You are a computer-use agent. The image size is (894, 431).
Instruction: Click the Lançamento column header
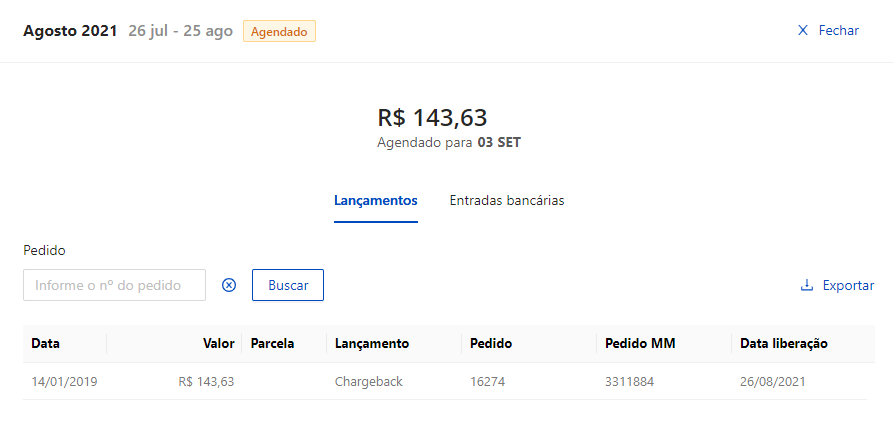372,343
